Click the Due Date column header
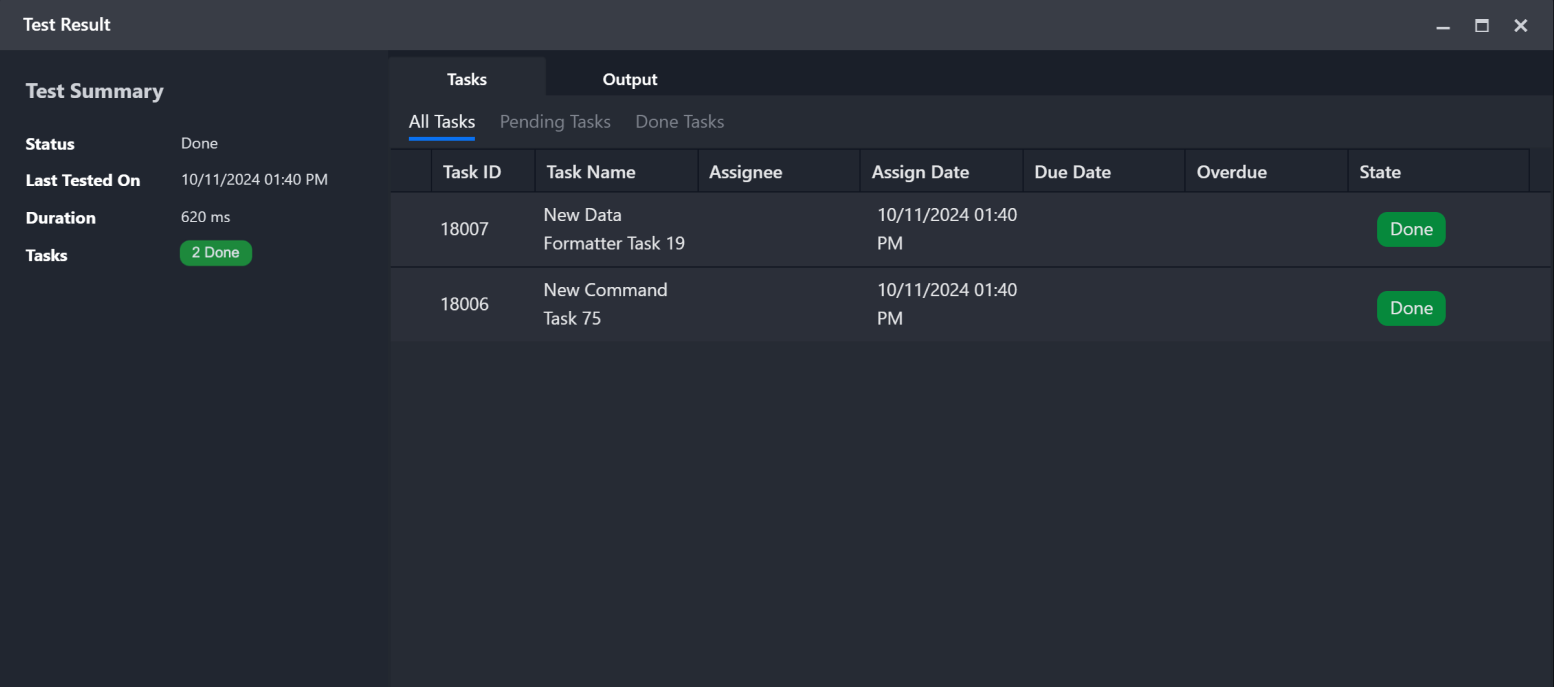The image size is (1554, 687). tap(1072, 172)
